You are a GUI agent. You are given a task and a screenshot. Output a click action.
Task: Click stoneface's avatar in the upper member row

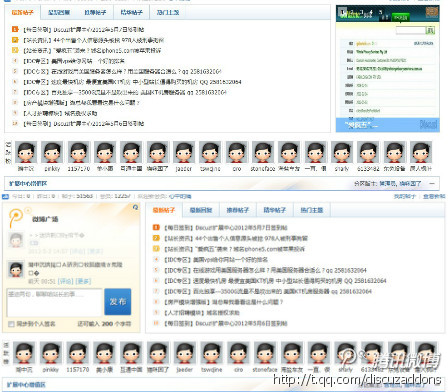(263, 152)
